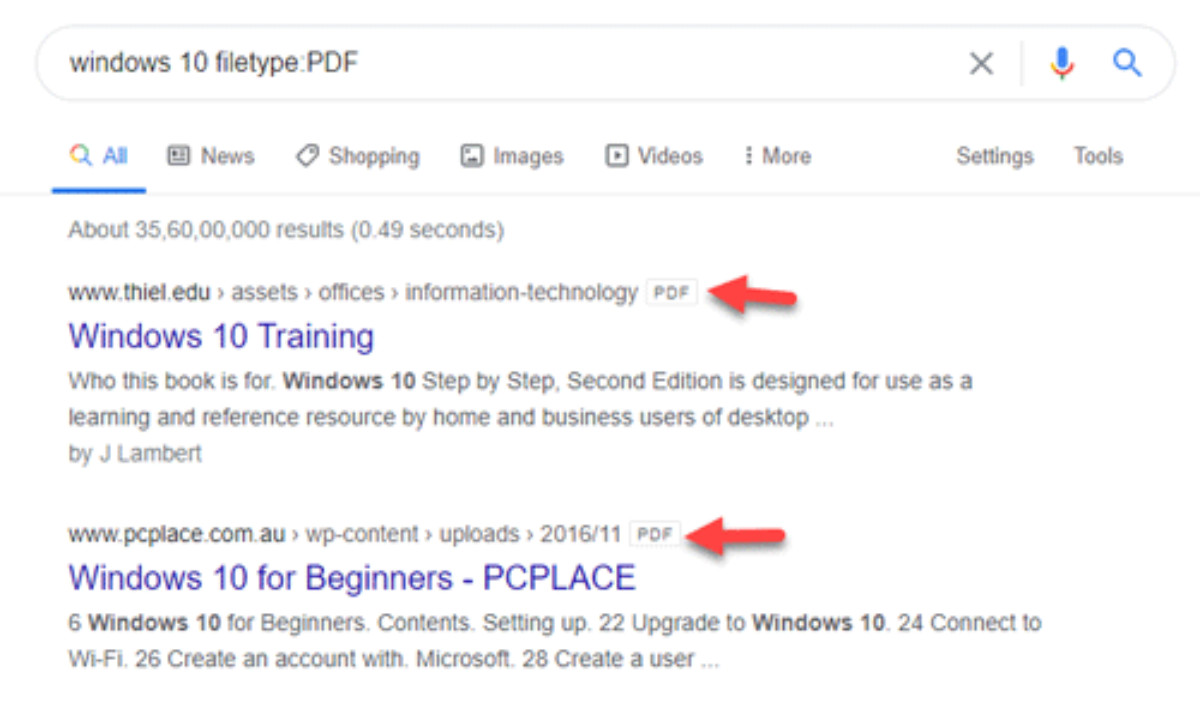Click the www.pcplace.com.au breadcrumb URL
The height and width of the screenshot is (712, 1200).
[x=175, y=534]
